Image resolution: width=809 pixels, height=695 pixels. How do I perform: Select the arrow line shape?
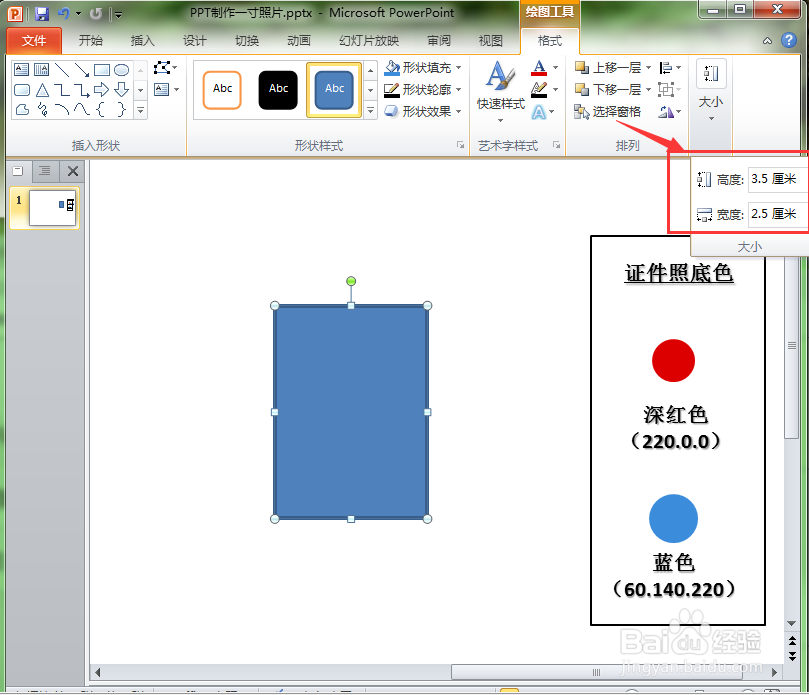point(82,69)
